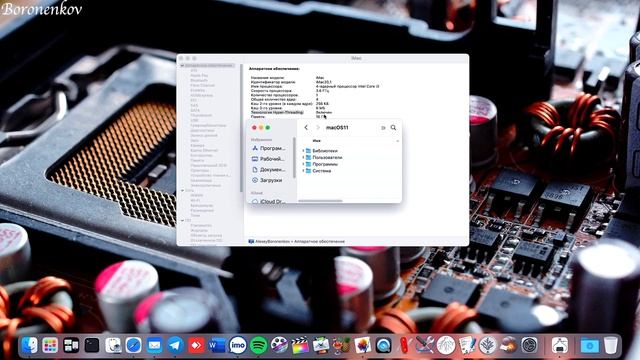Screen dimensions: 640x360
Task: Sort by the Имя column header
Action: tap(317, 141)
